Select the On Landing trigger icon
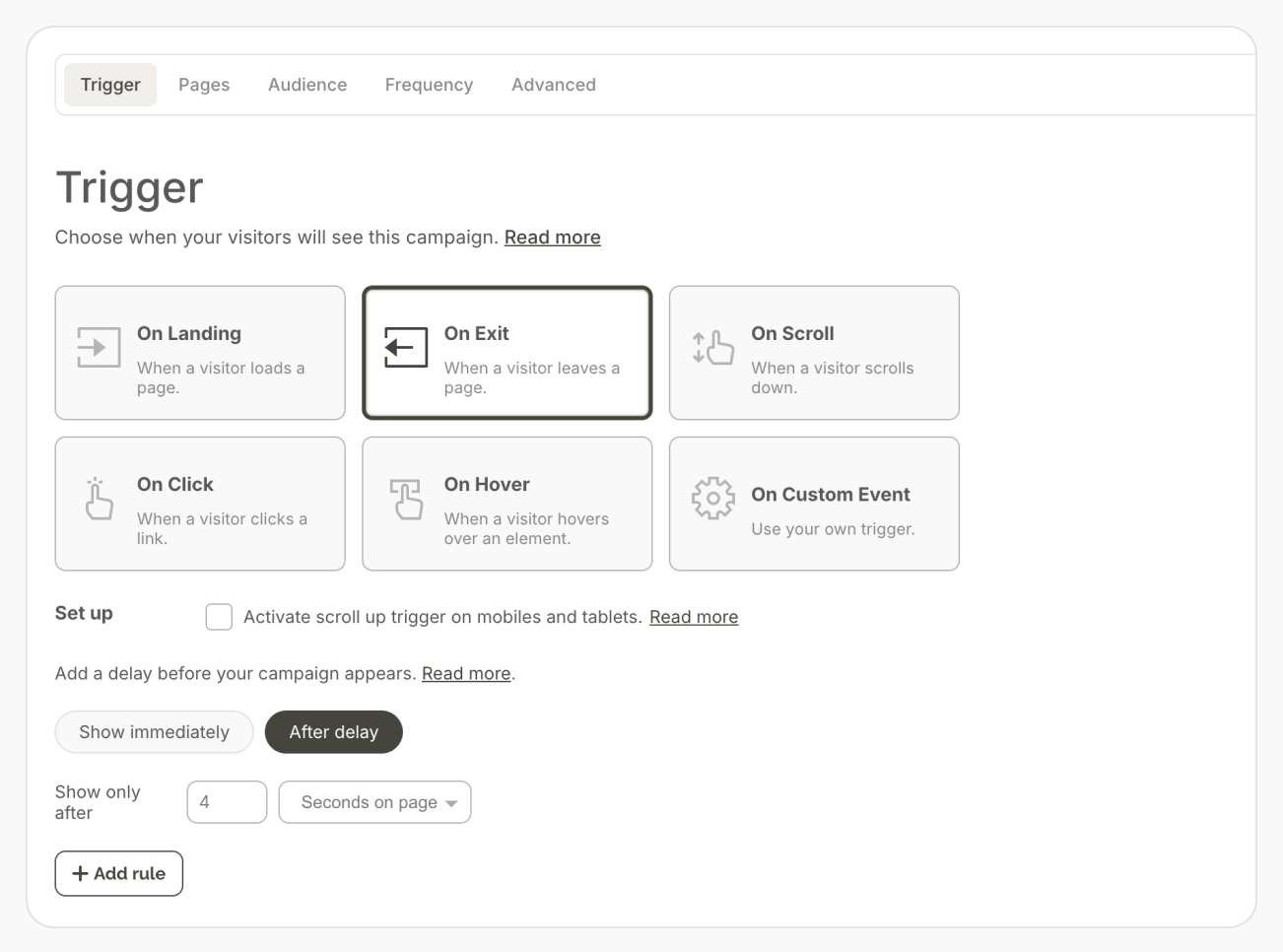Viewport: 1283px width, 952px height. click(x=99, y=347)
